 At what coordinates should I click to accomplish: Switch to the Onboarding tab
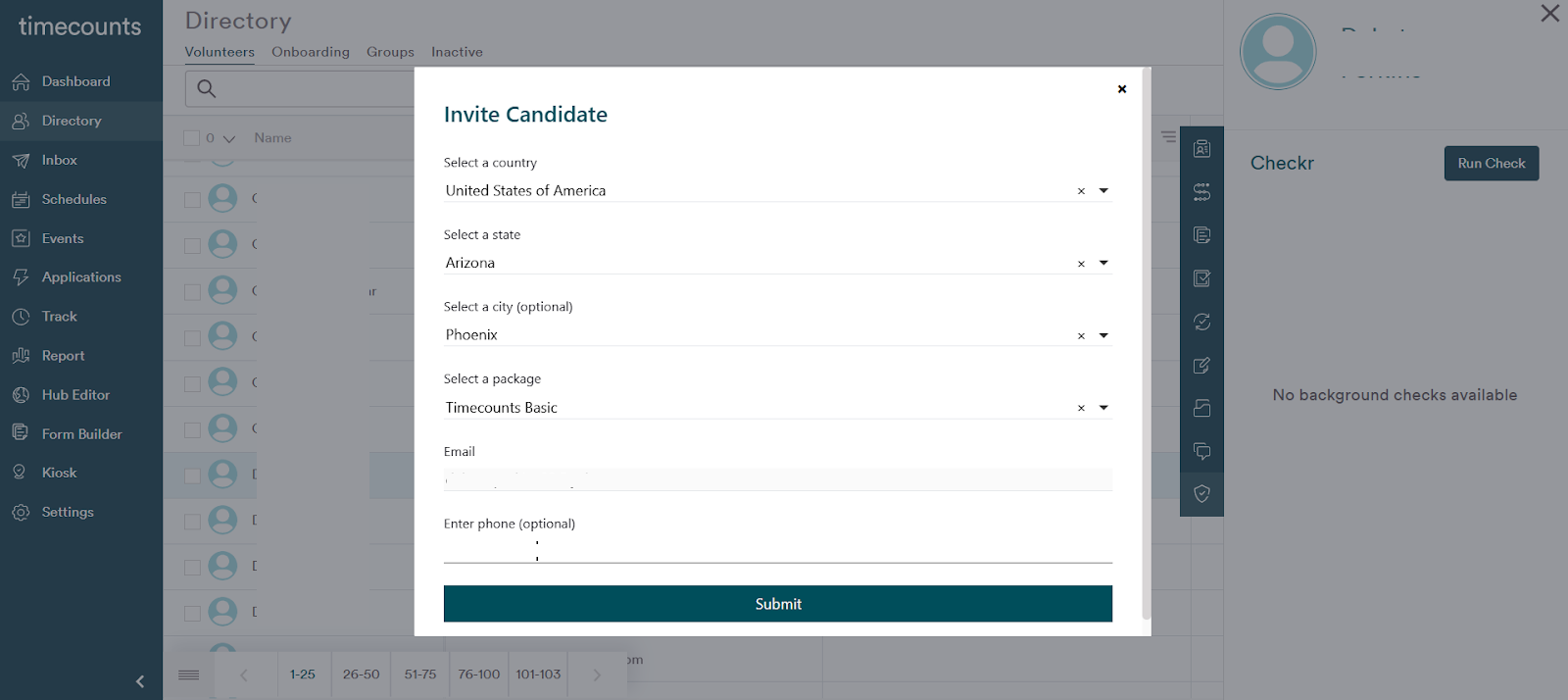click(x=311, y=52)
